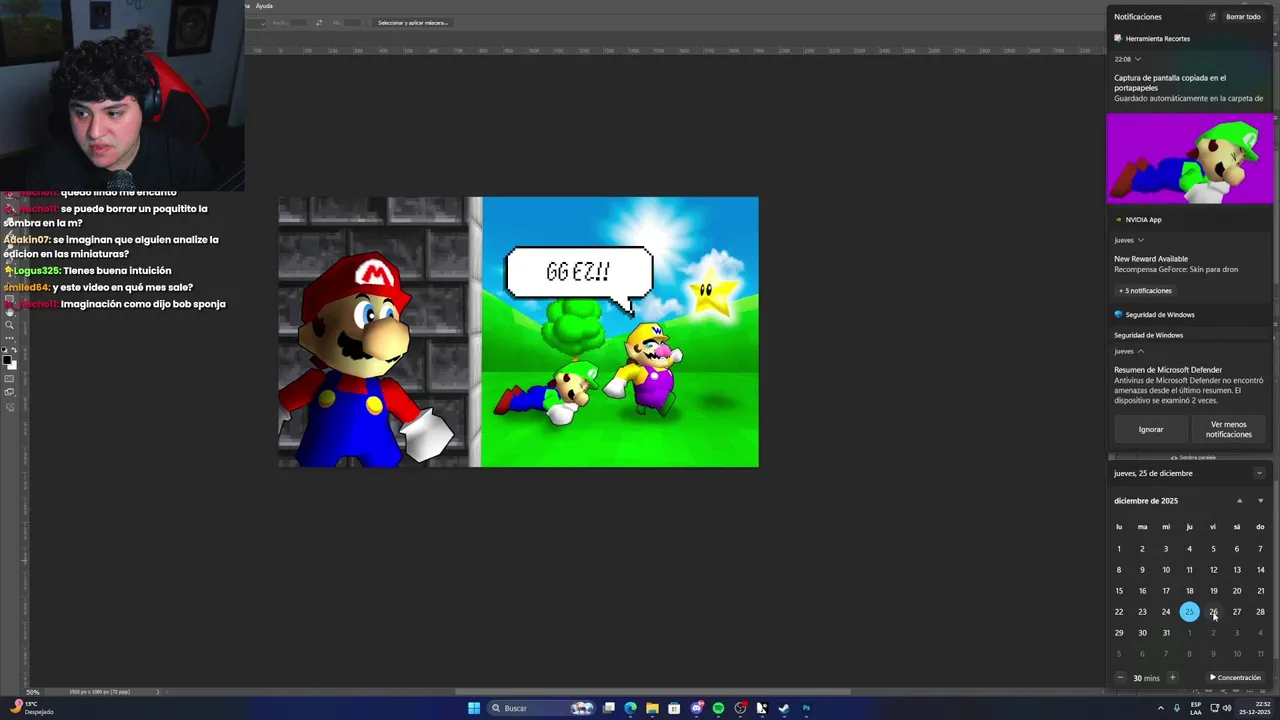The width and height of the screenshot is (1280, 720).
Task: Click the Seguridad de Windows shield icon
Action: pyautogui.click(x=1118, y=314)
